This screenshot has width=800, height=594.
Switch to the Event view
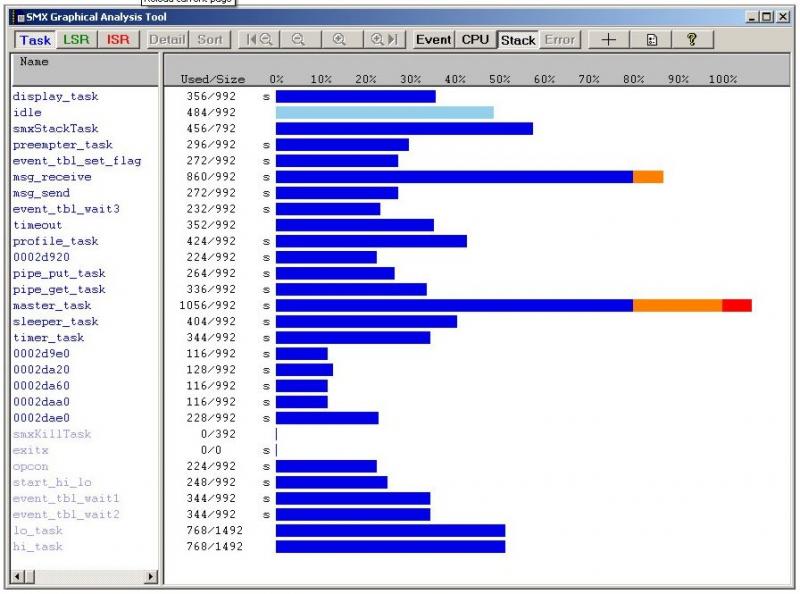pos(433,40)
